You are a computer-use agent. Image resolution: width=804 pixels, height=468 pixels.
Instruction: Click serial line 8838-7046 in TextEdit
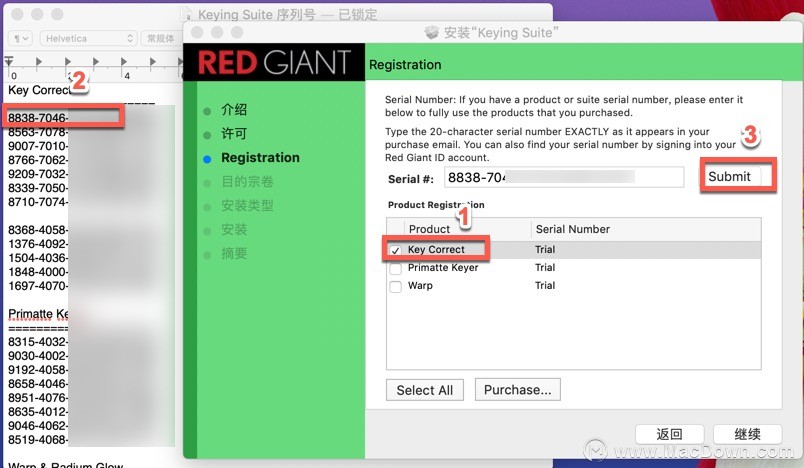point(37,118)
